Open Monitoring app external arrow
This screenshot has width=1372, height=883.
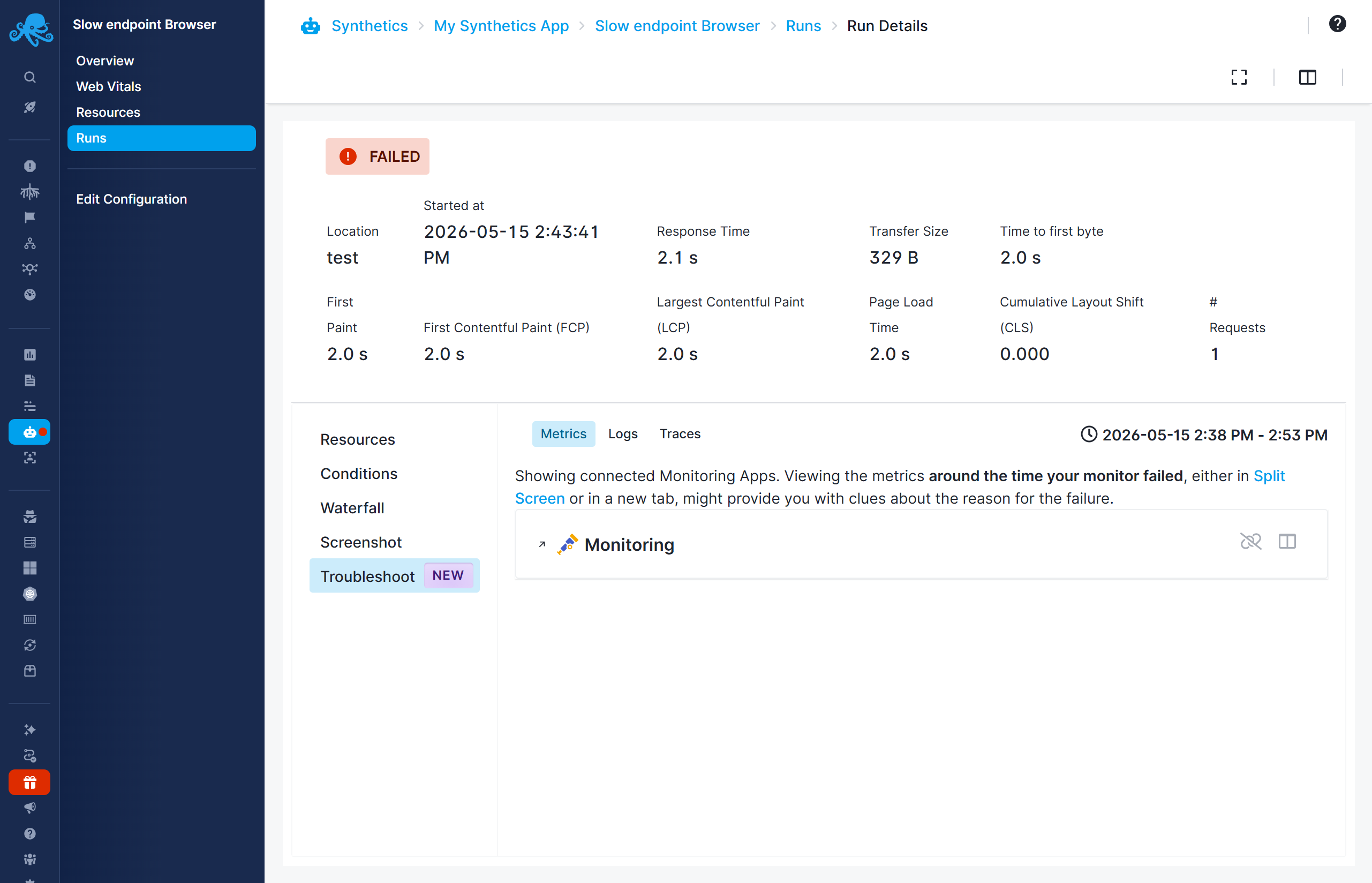tap(542, 545)
